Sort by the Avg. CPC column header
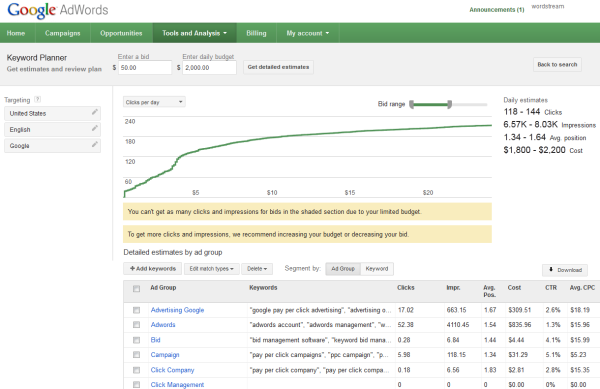 point(582,287)
